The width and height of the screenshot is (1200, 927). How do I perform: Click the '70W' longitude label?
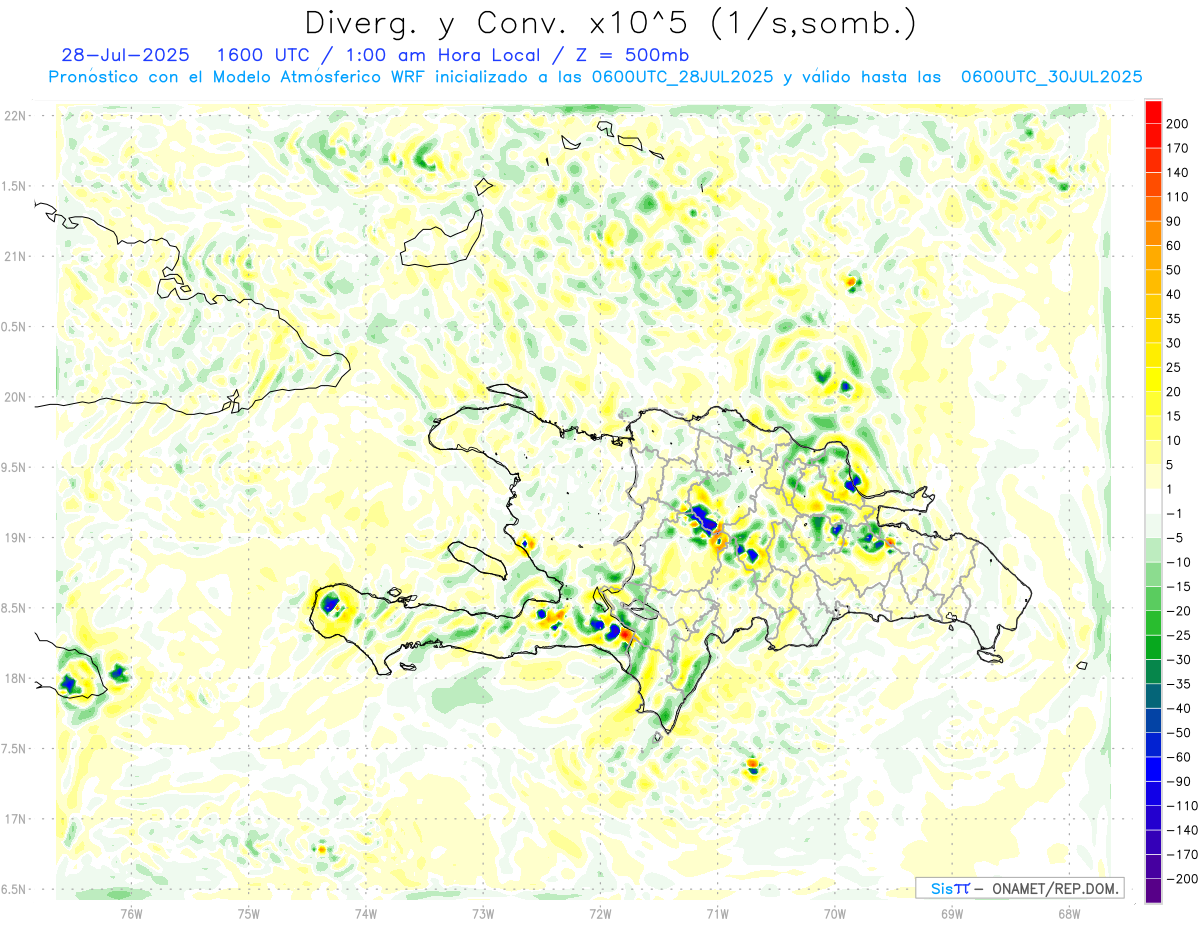[x=834, y=913]
